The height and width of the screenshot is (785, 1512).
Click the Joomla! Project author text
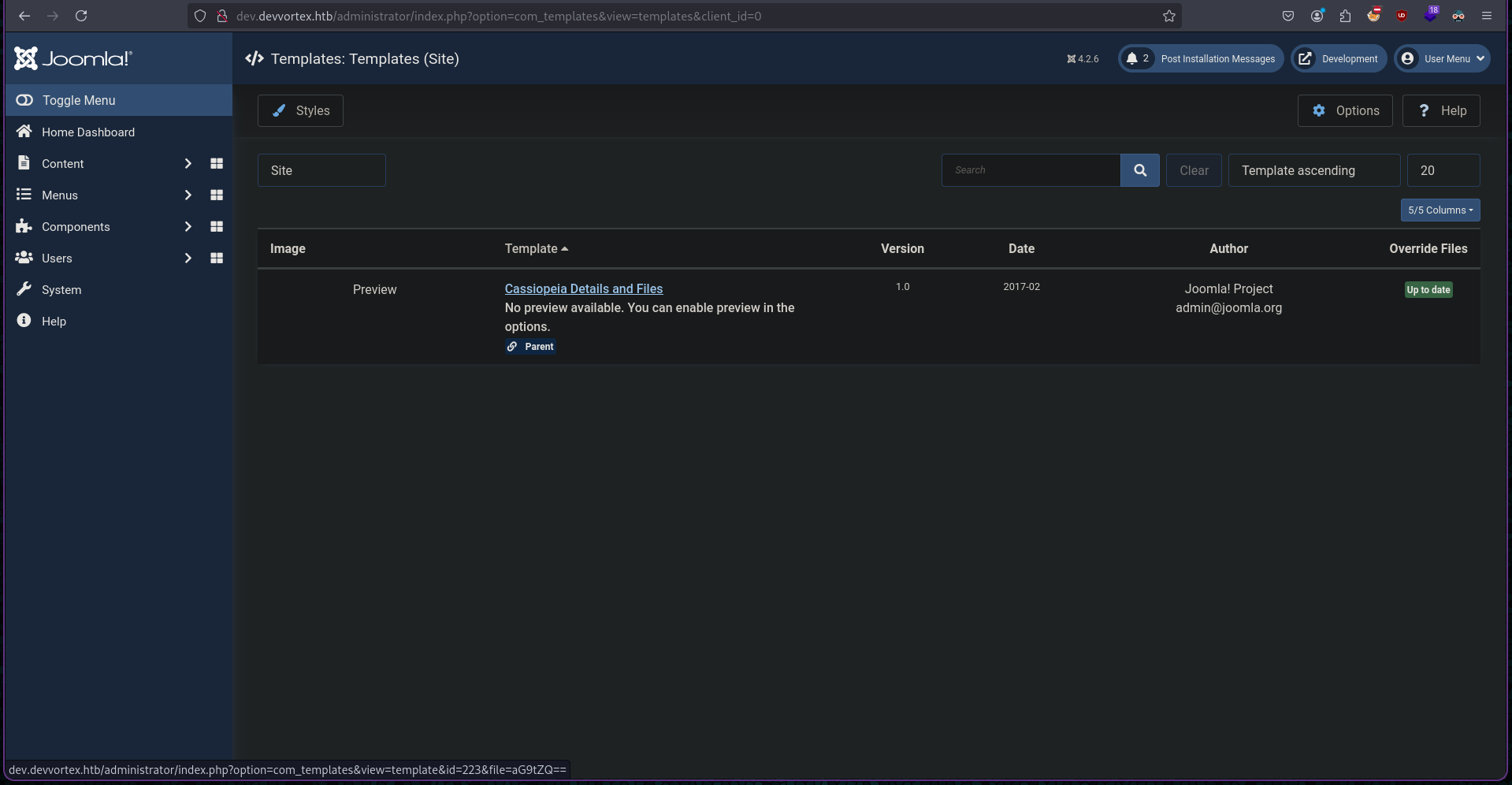pos(1228,288)
